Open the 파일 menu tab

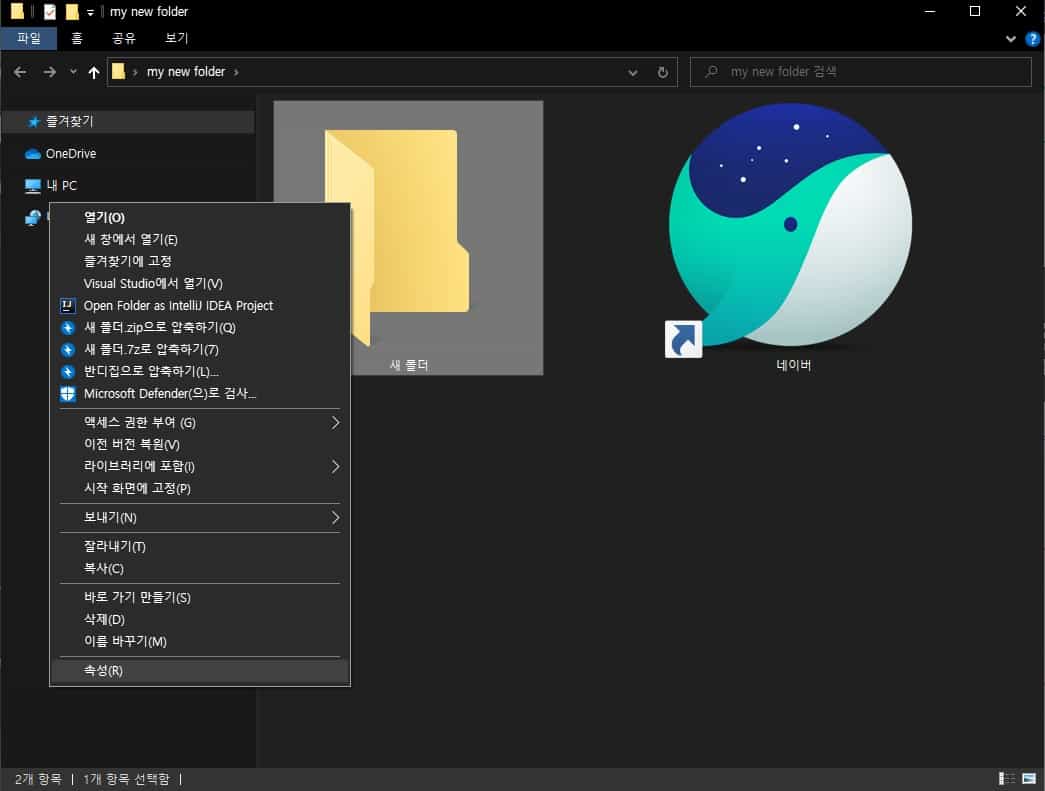coord(29,39)
